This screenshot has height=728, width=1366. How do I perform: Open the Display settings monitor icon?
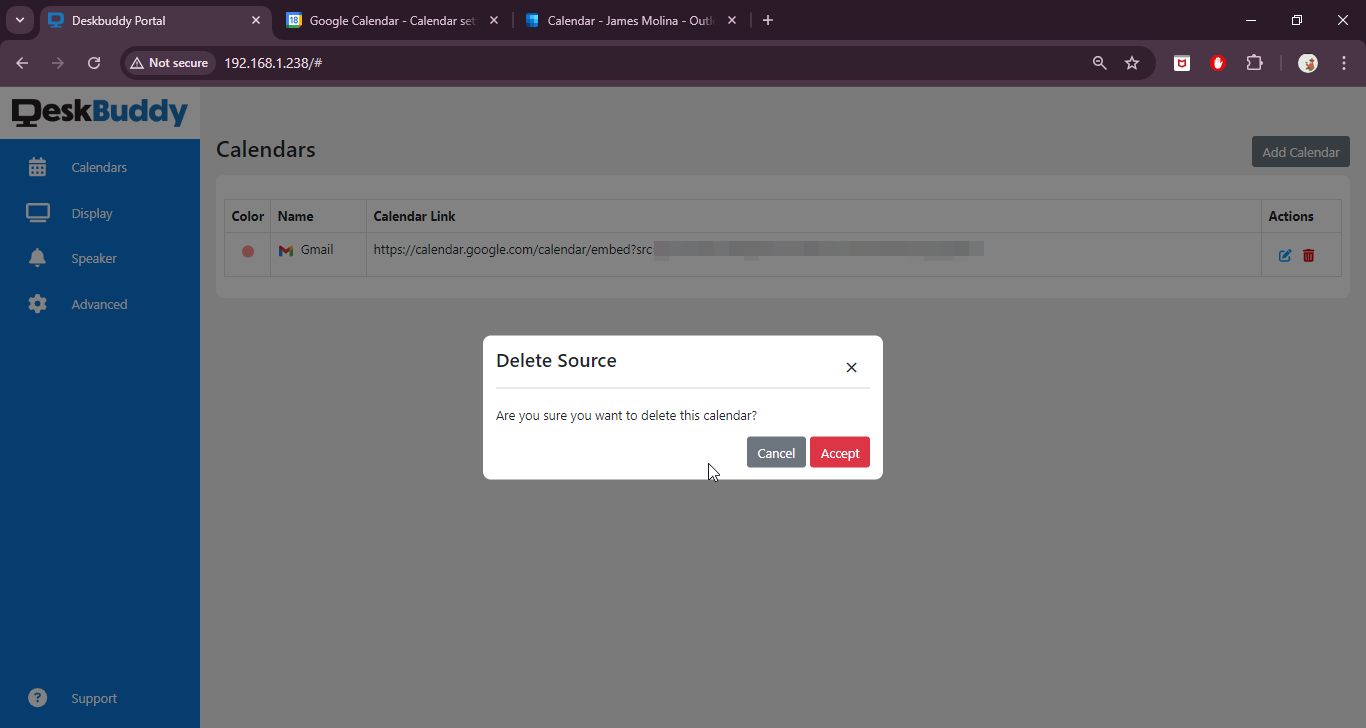tap(38, 213)
